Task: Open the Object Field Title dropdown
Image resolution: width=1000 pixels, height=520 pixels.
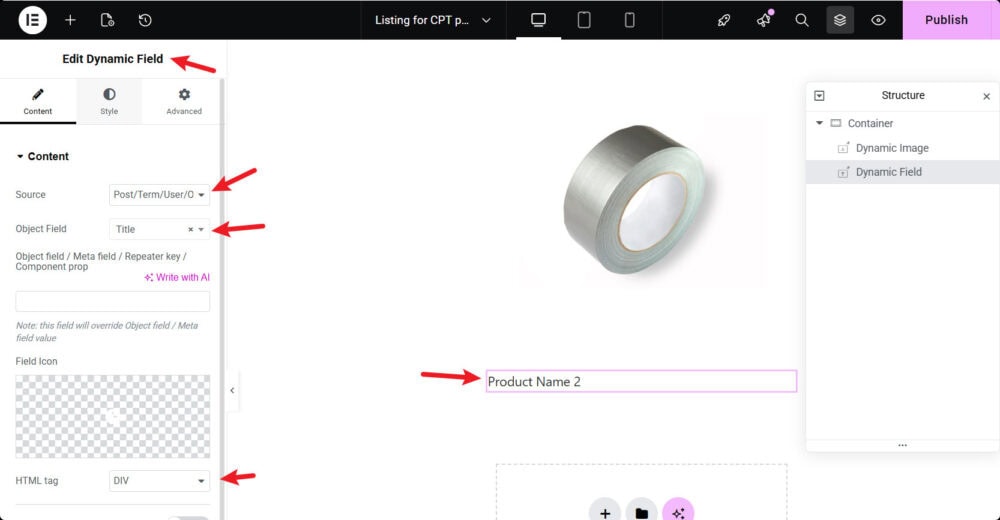Action: point(159,229)
